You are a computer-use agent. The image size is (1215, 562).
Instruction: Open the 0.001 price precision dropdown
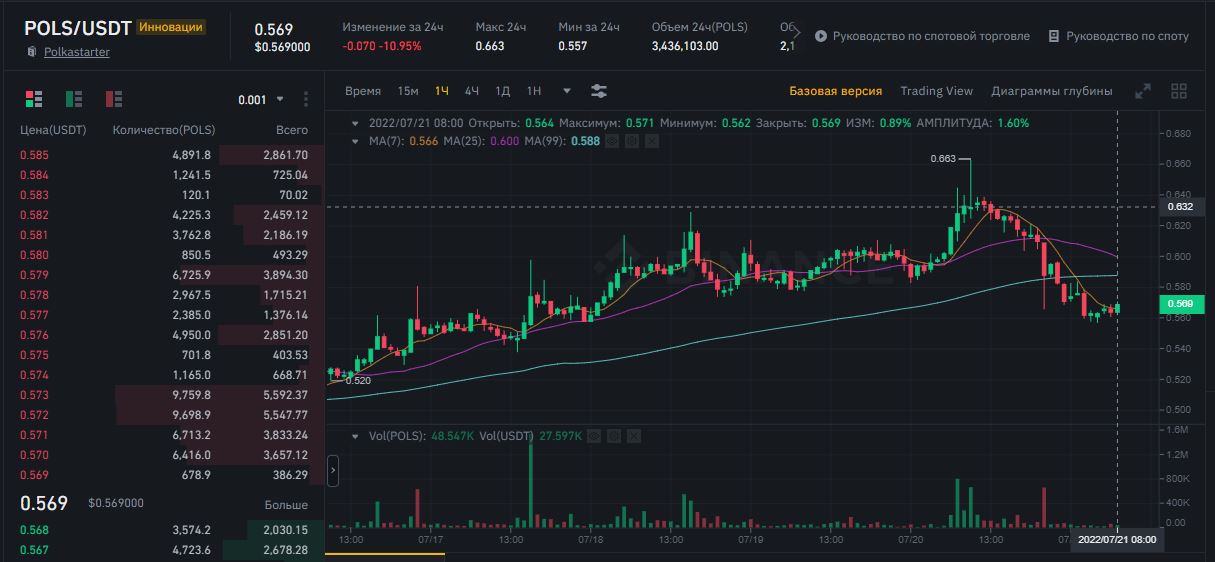pyautogui.click(x=261, y=99)
